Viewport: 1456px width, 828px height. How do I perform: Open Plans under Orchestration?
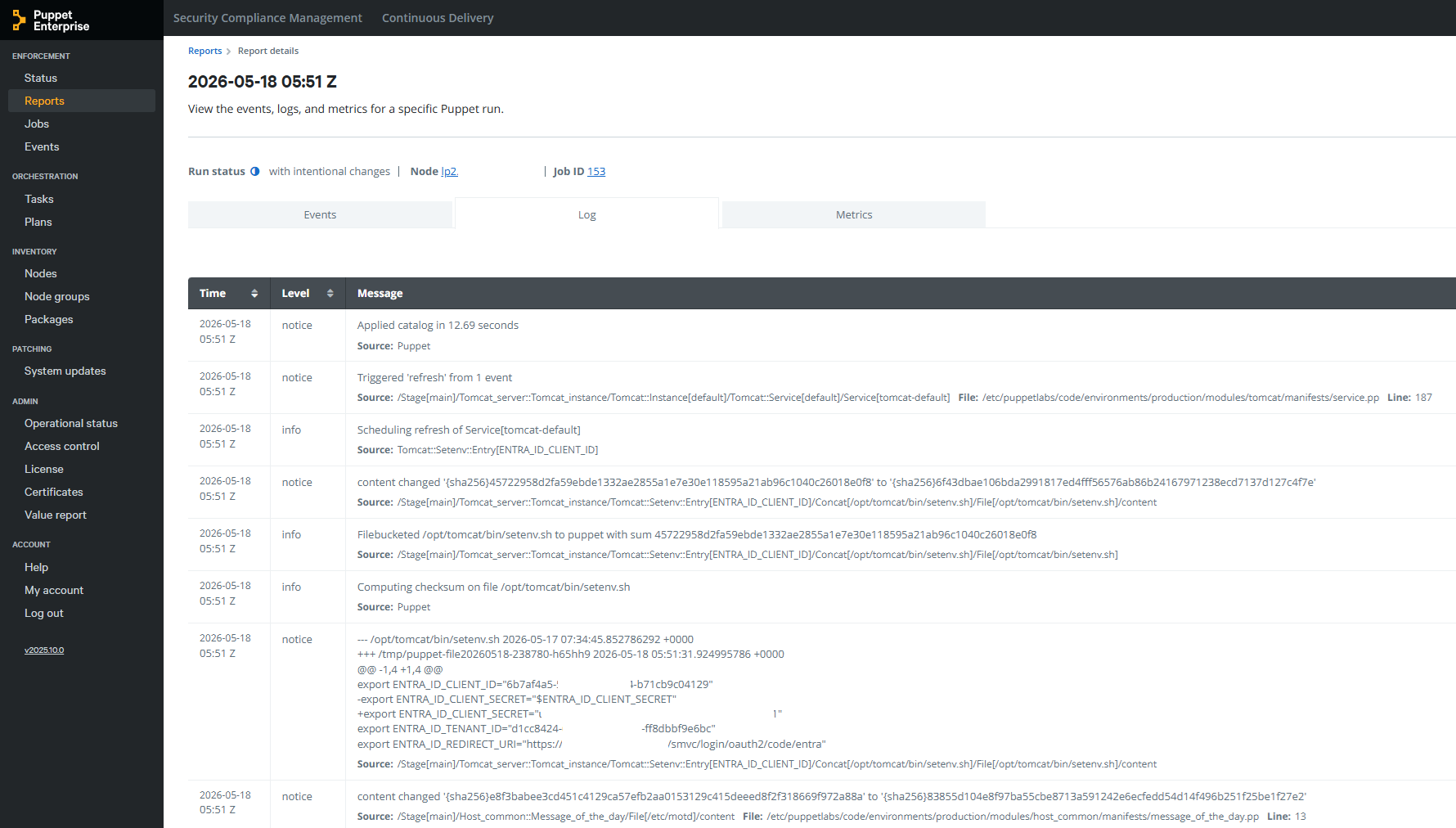(38, 222)
